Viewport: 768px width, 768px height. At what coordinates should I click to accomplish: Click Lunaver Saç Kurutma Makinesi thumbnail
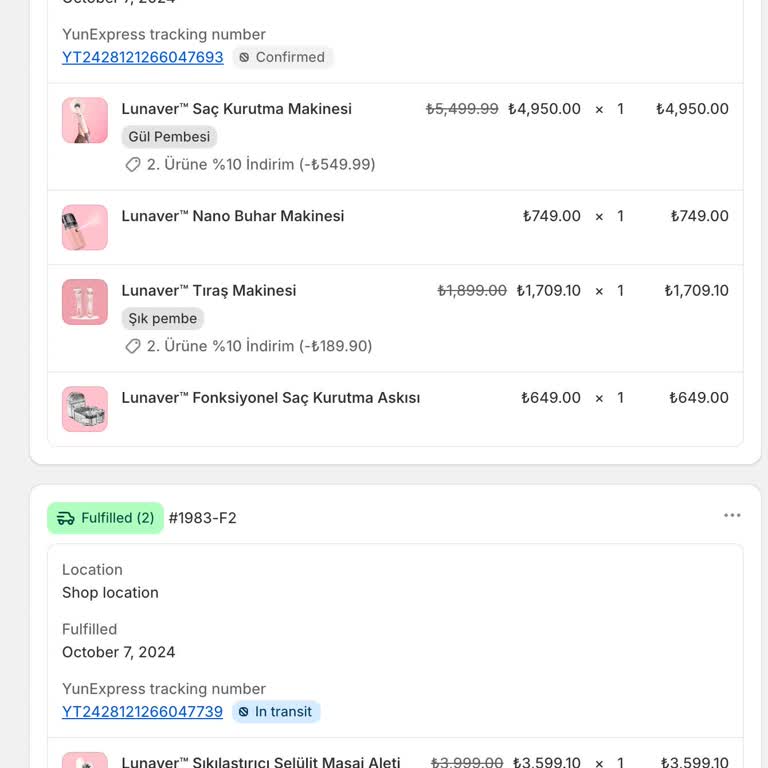(85, 120)
